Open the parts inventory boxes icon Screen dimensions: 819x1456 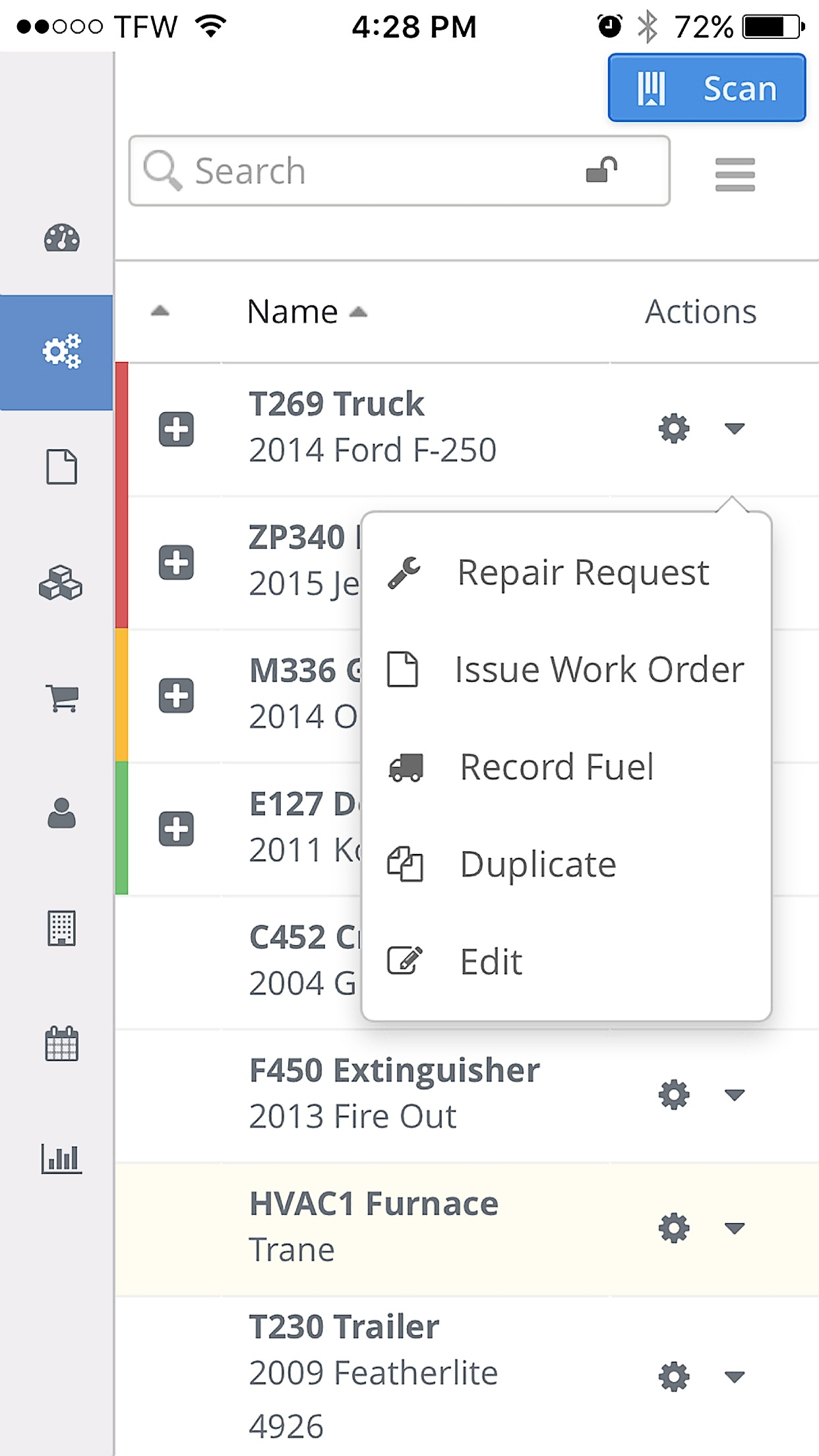point(61,583)
